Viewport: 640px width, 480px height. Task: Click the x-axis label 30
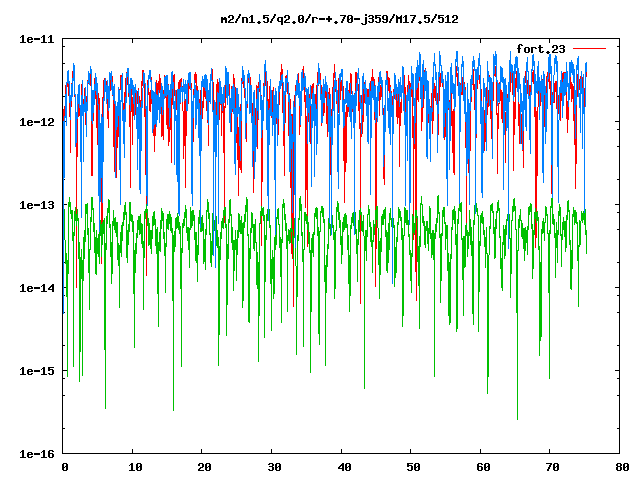coord(274,467)
